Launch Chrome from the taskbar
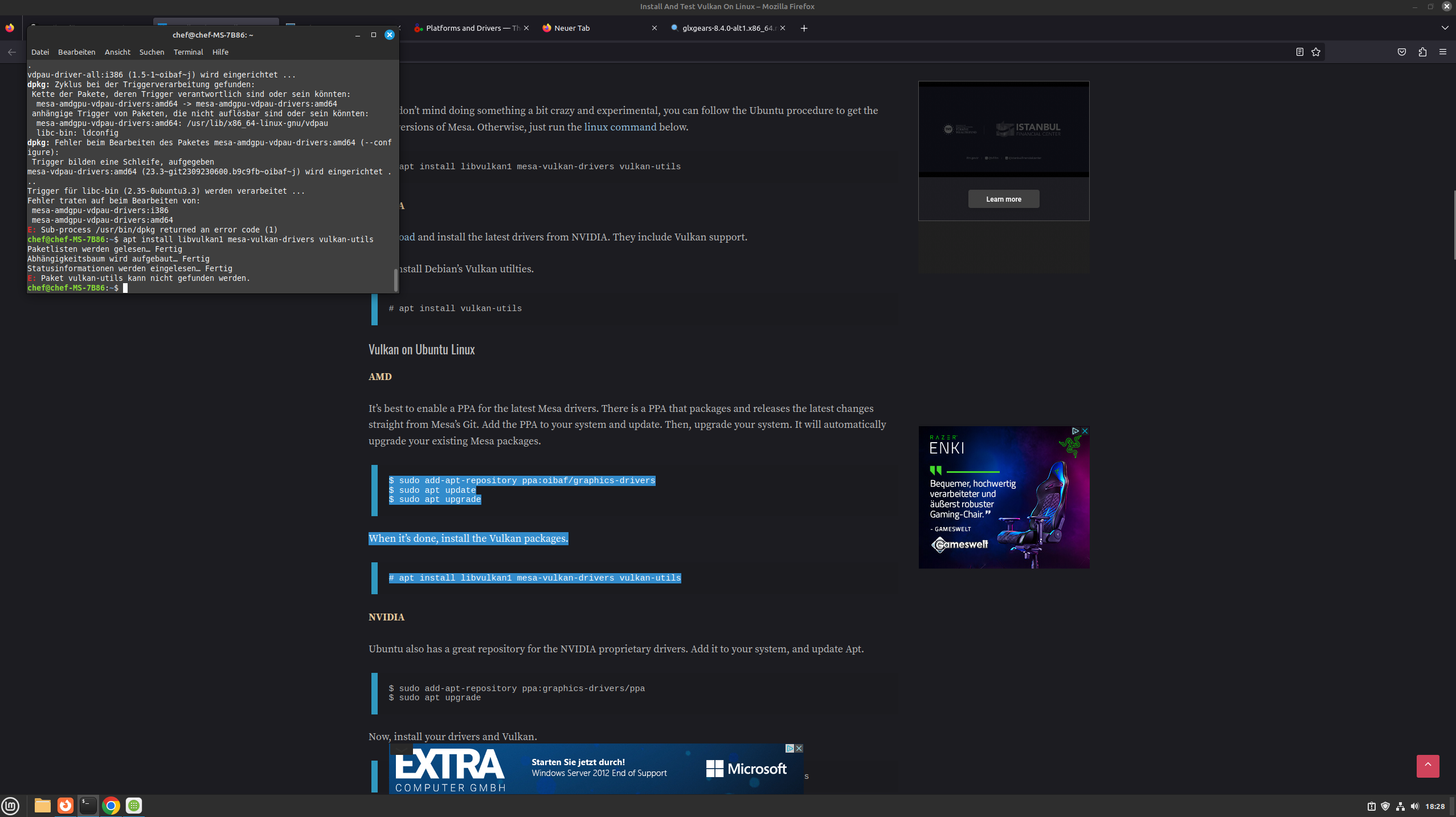Image resolution: width=1456 pixels, height=817 pixels. [x=111, y=806]
